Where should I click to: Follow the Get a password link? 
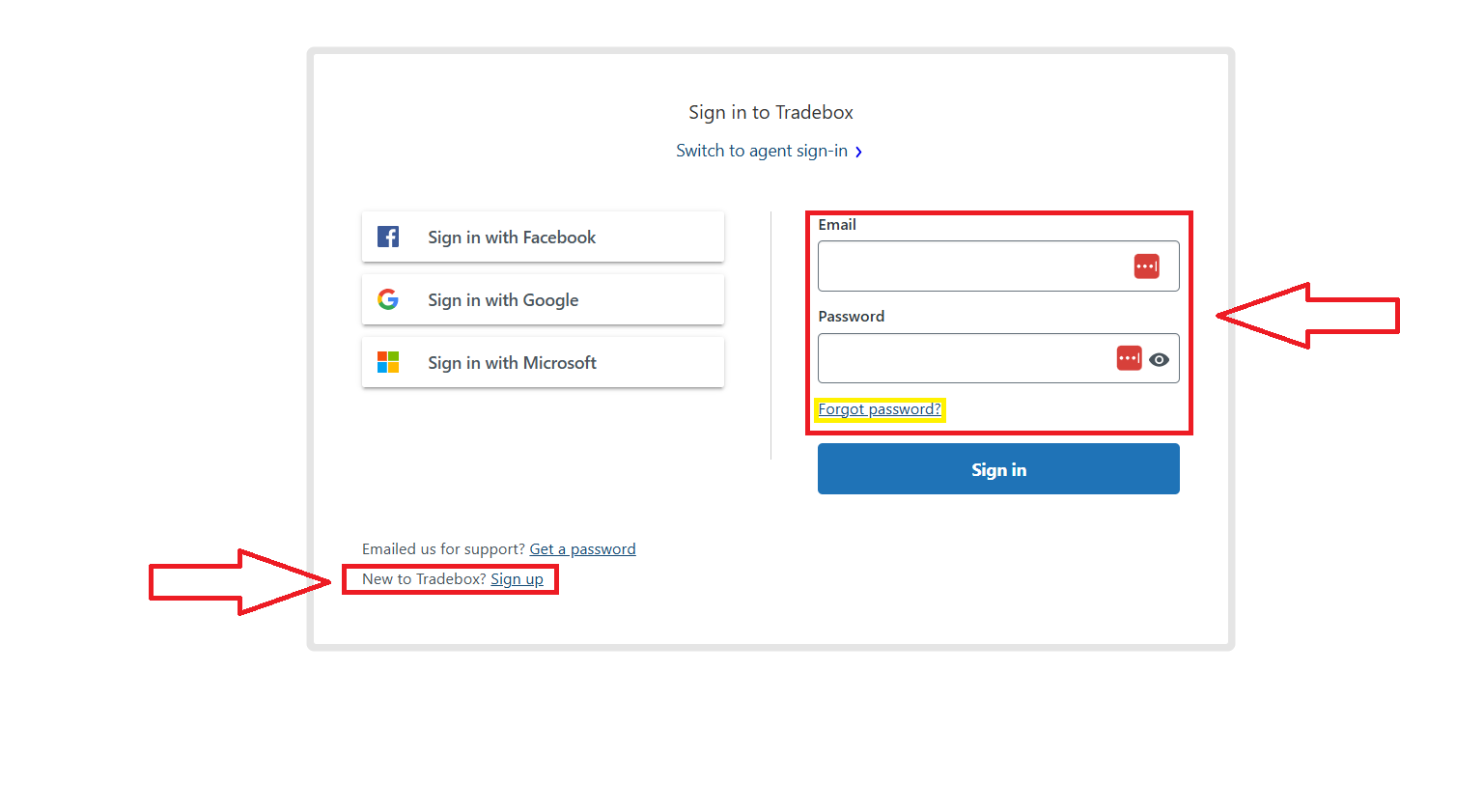pyautogui.click(x=582, y=549)
